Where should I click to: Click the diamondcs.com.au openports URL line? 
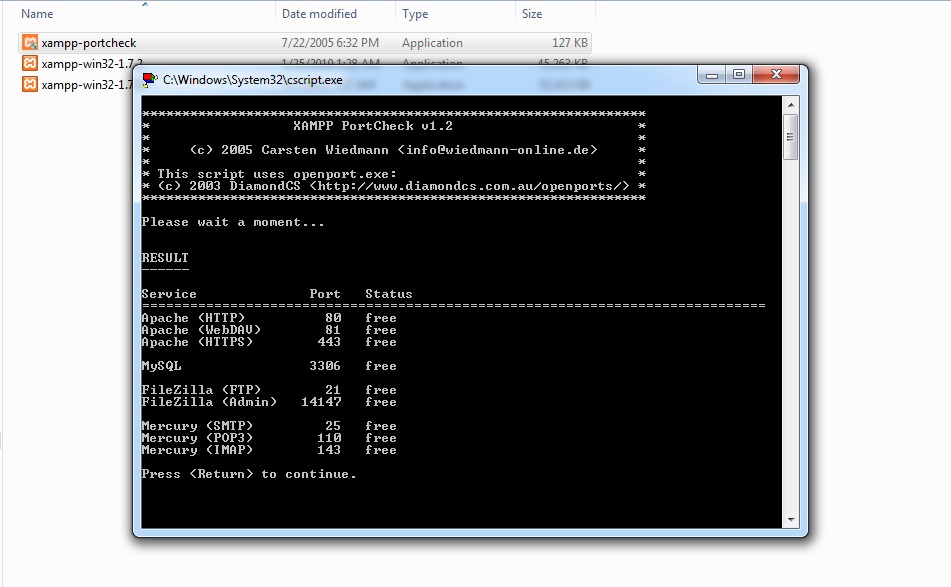pyautogui.click(x=394, y=186)
